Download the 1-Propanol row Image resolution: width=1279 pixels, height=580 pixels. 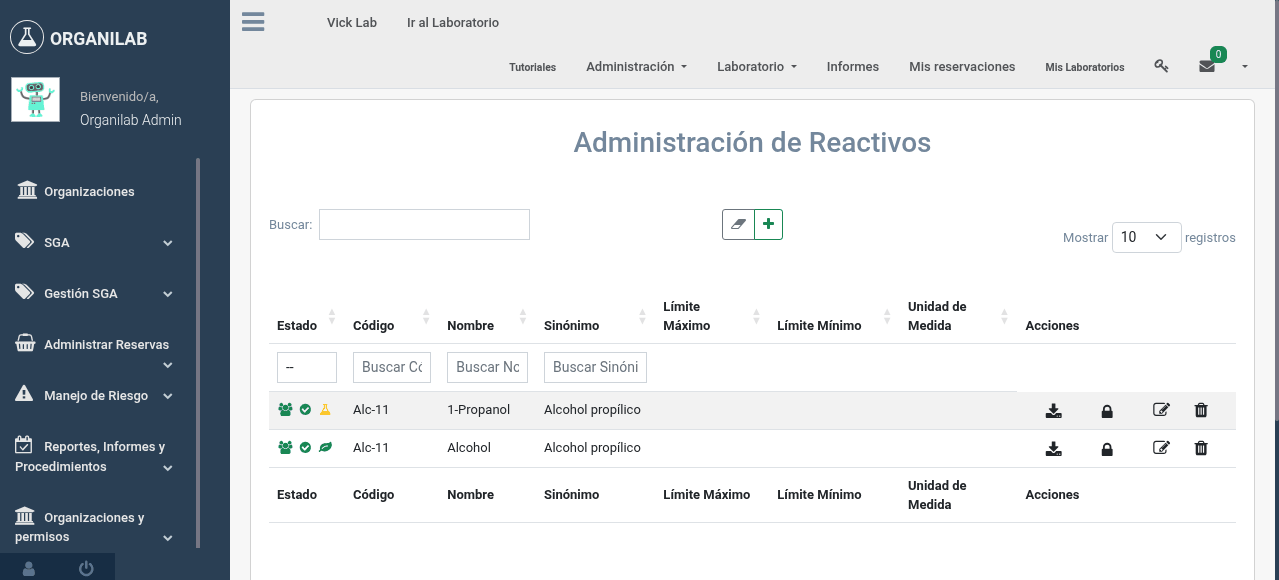pyautogui.click(x=1053, y=410)
